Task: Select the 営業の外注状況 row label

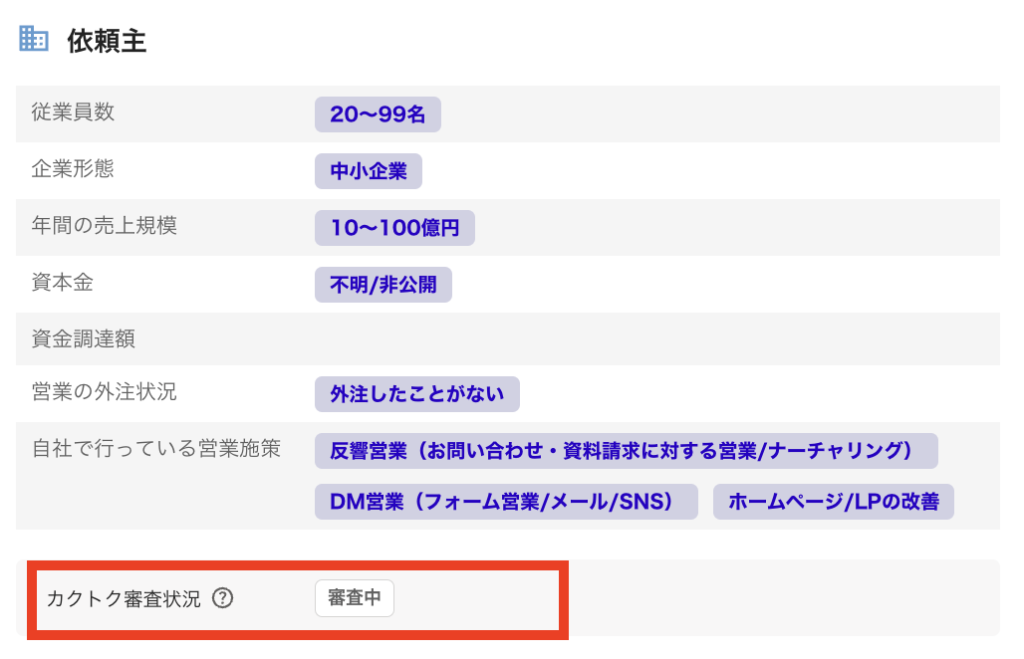Action: point(104,392)
